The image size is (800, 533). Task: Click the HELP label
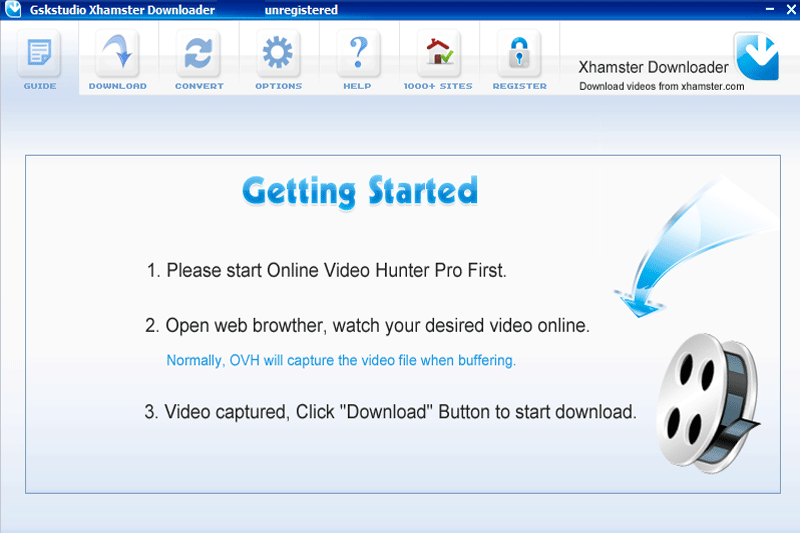[357, 86]
